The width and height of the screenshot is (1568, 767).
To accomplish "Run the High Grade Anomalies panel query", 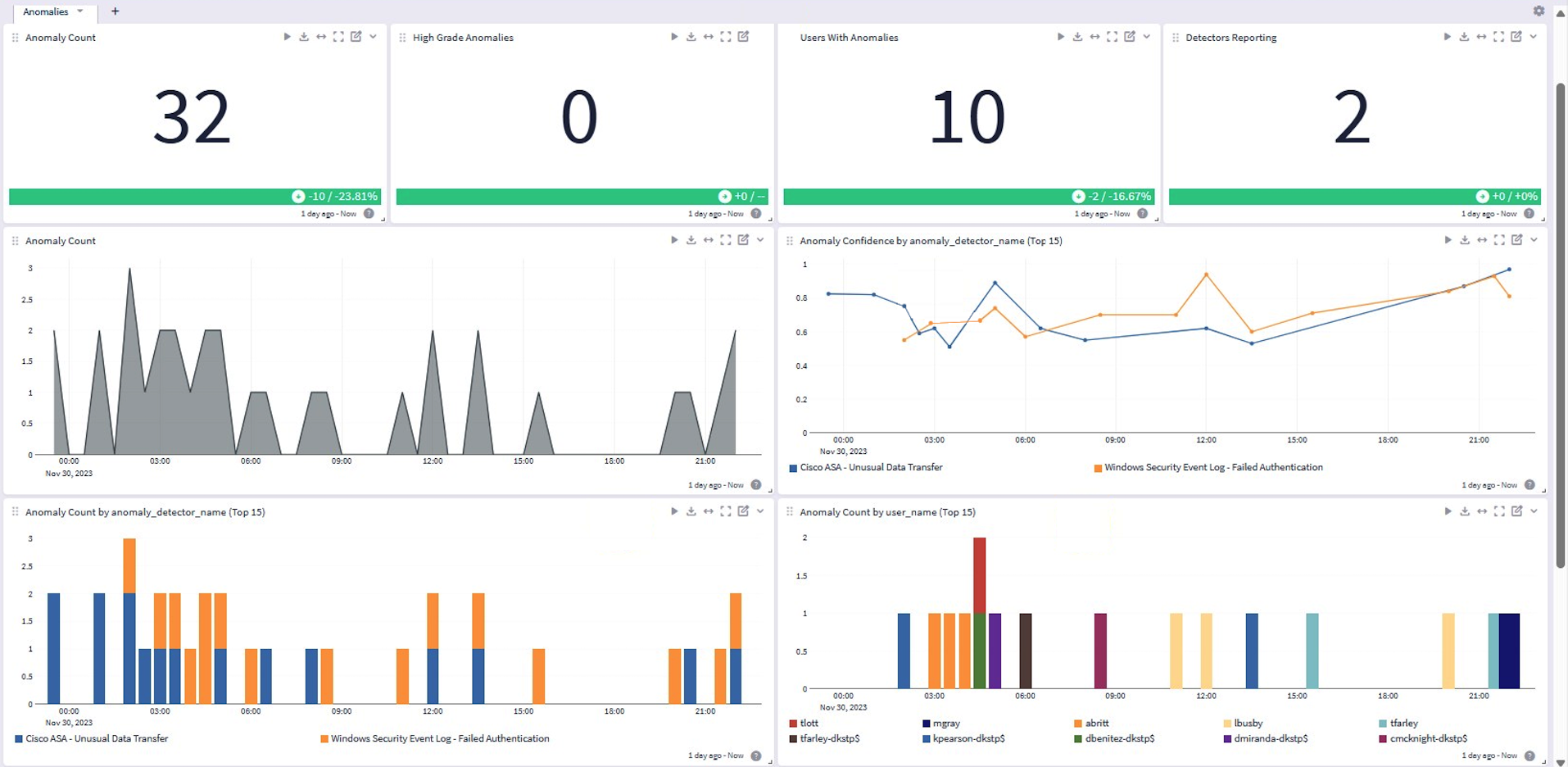I will click(674, 37).
